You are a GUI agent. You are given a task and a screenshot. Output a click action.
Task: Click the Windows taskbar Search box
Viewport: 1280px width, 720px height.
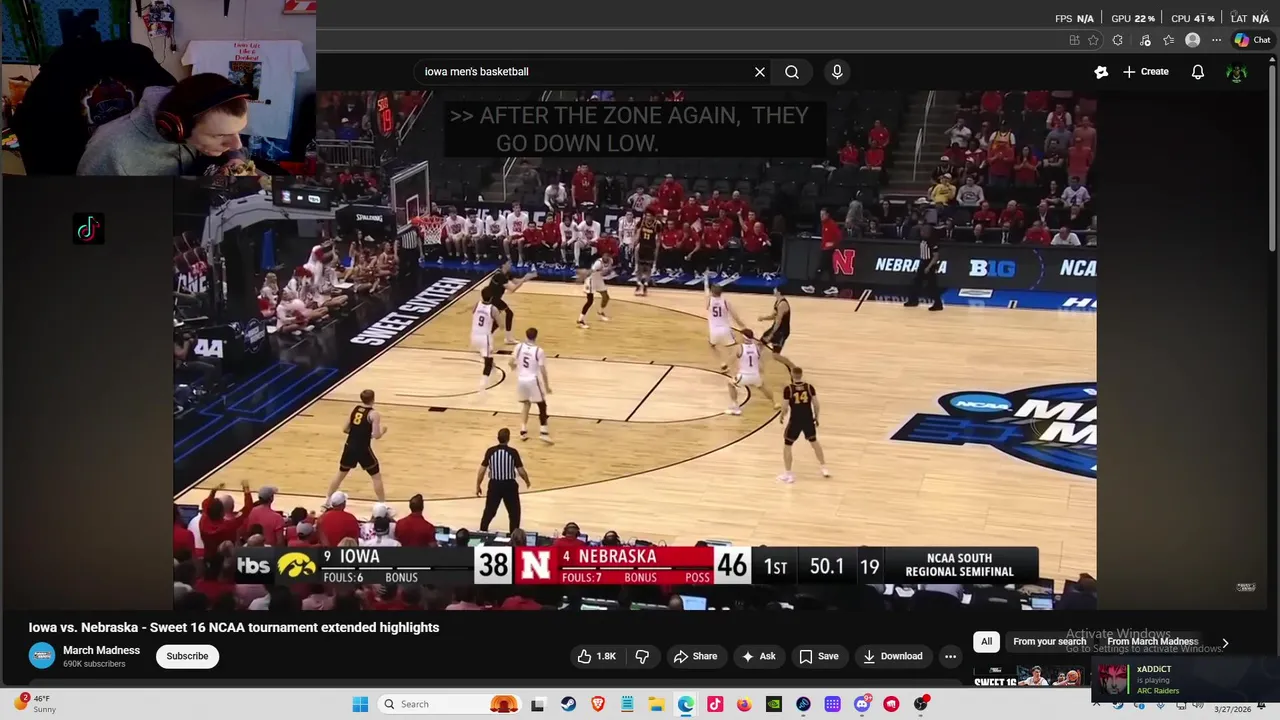(x=451, y=704)
